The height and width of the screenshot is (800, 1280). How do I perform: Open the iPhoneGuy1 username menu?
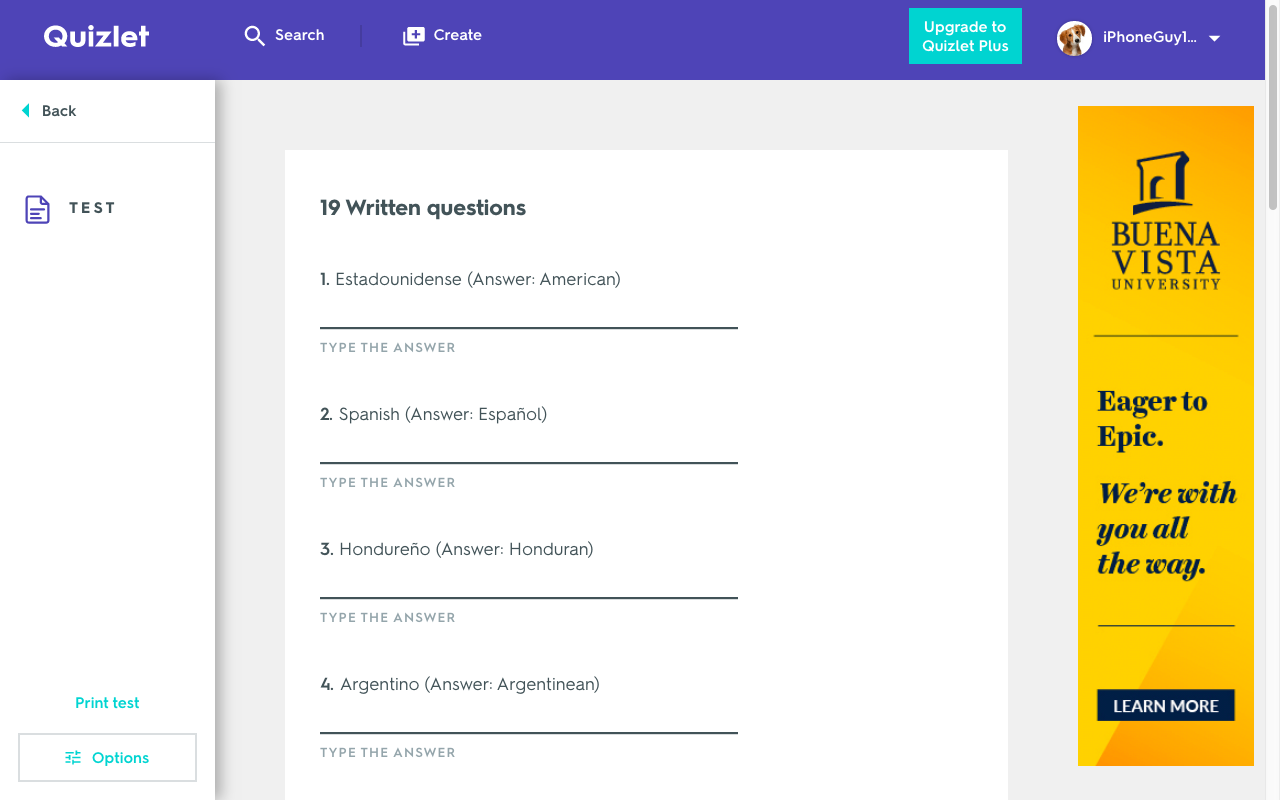(x=1149, y=37)
